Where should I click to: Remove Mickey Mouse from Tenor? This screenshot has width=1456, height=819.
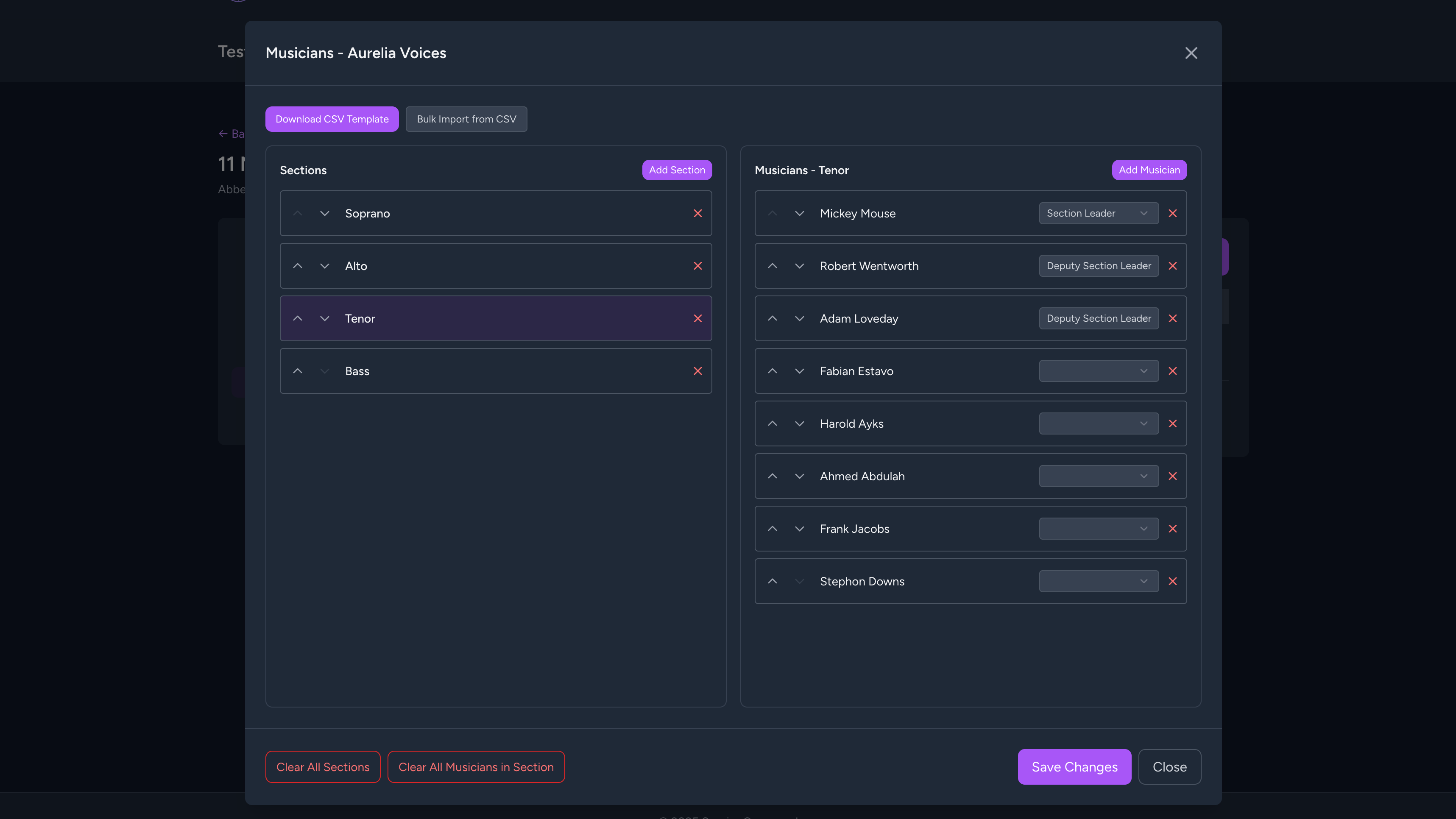click(x=1172, y=213)
